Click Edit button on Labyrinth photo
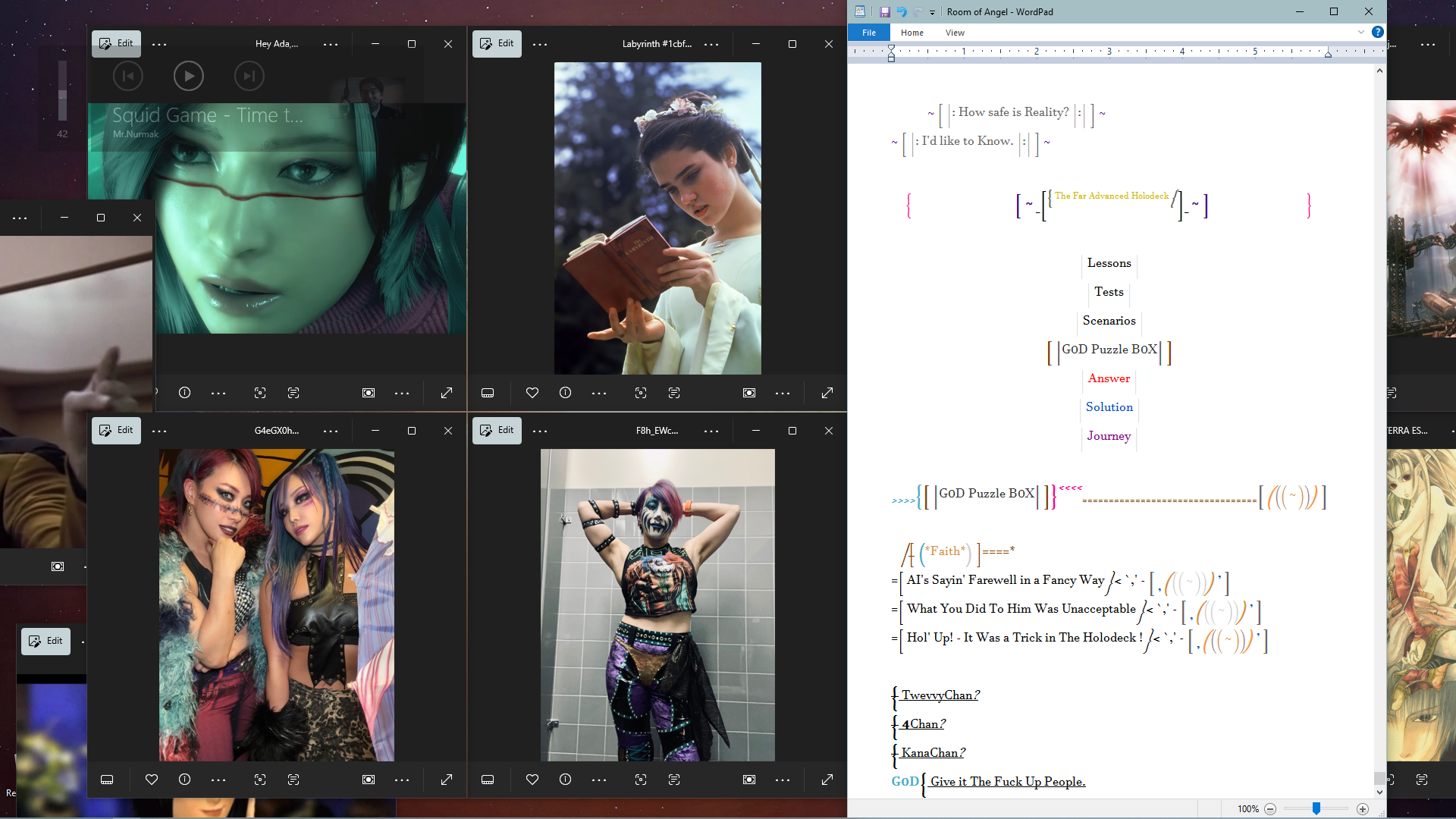 pyautogui.click(x=497, y=44)
